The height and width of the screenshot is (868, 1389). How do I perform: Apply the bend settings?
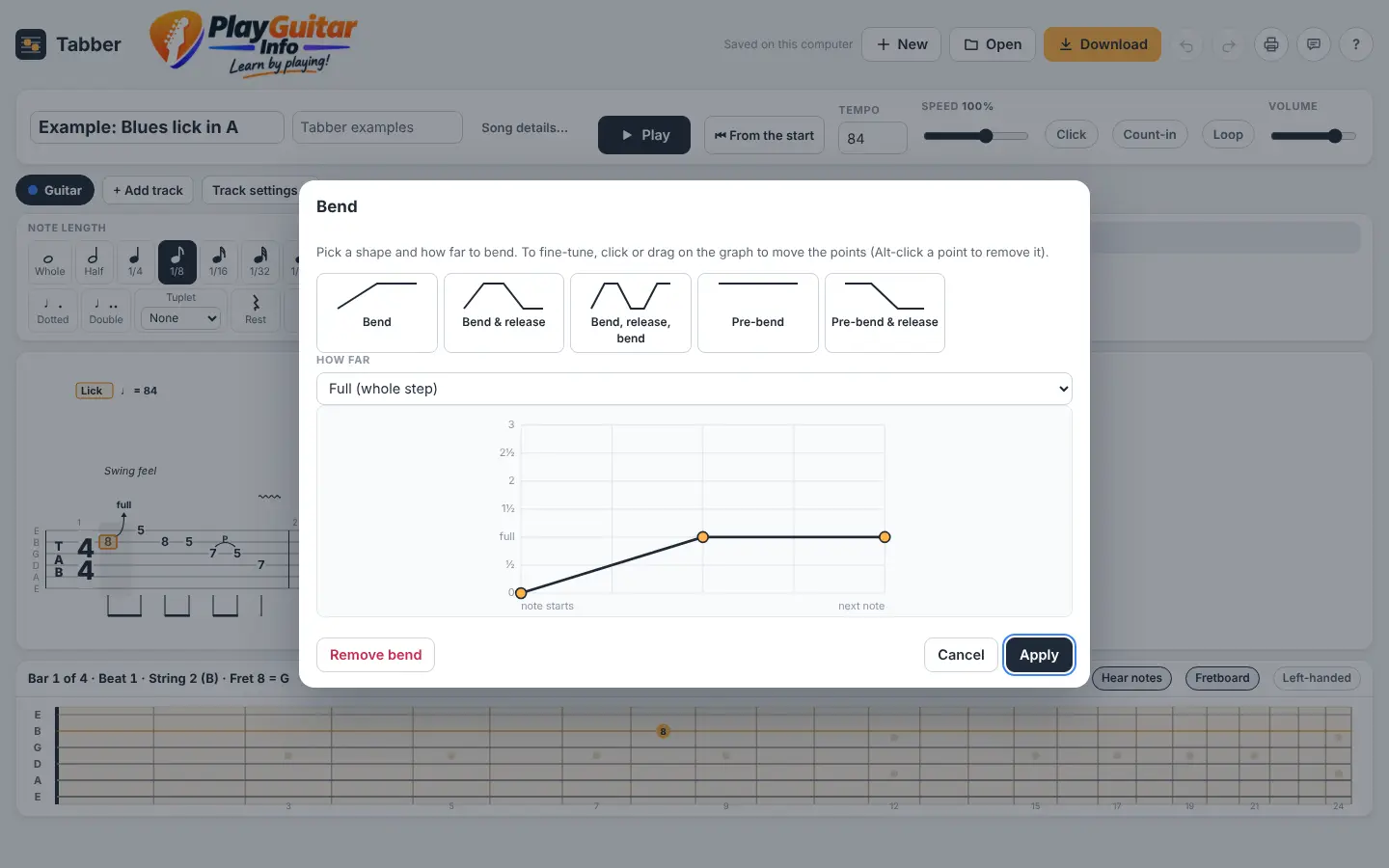tap(1039, 655)
